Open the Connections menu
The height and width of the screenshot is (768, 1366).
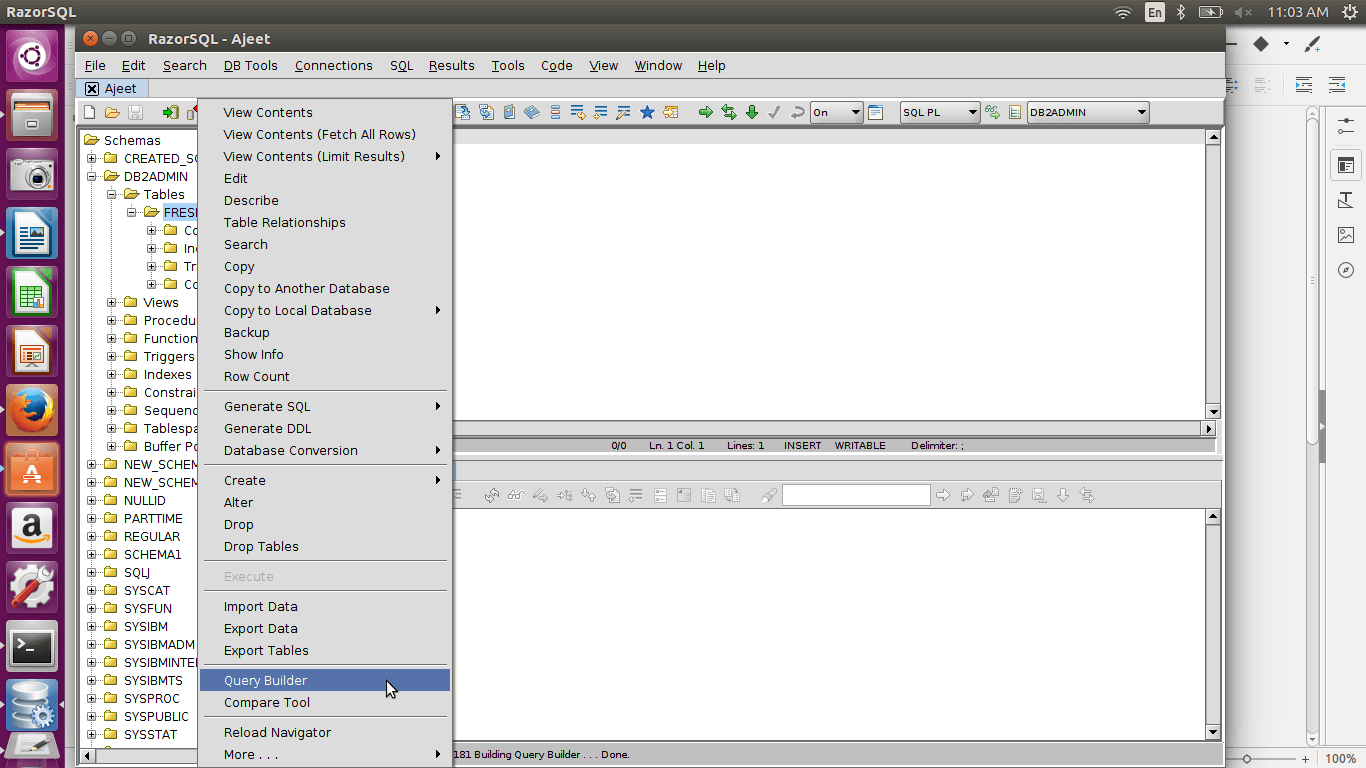coord(333,65)
